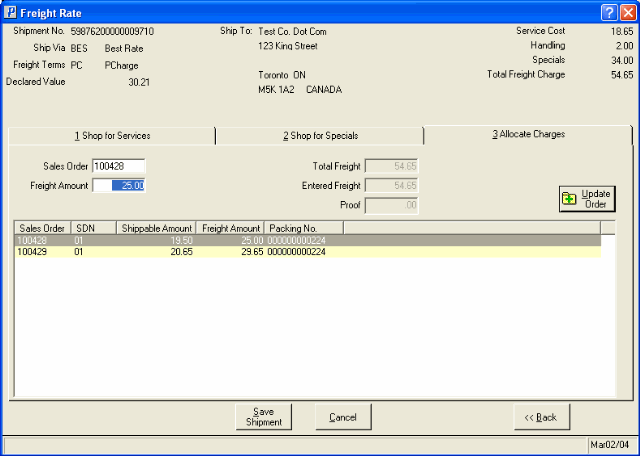Image resolution: width=640 pixels, height=456 pixels.
Task: Click declared value 30.21
Action: pos(139,82)
